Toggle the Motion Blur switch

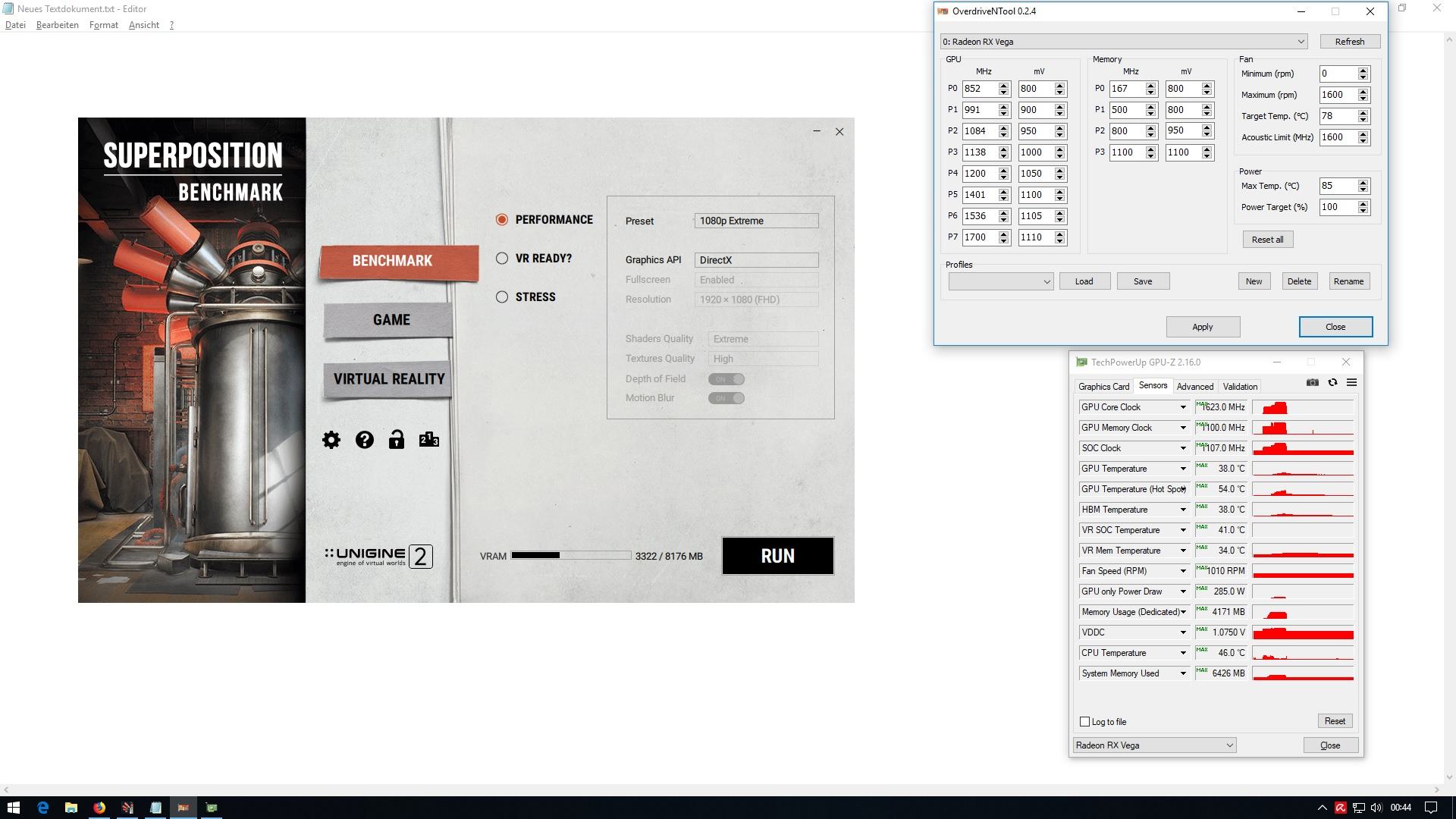[726, 397]
